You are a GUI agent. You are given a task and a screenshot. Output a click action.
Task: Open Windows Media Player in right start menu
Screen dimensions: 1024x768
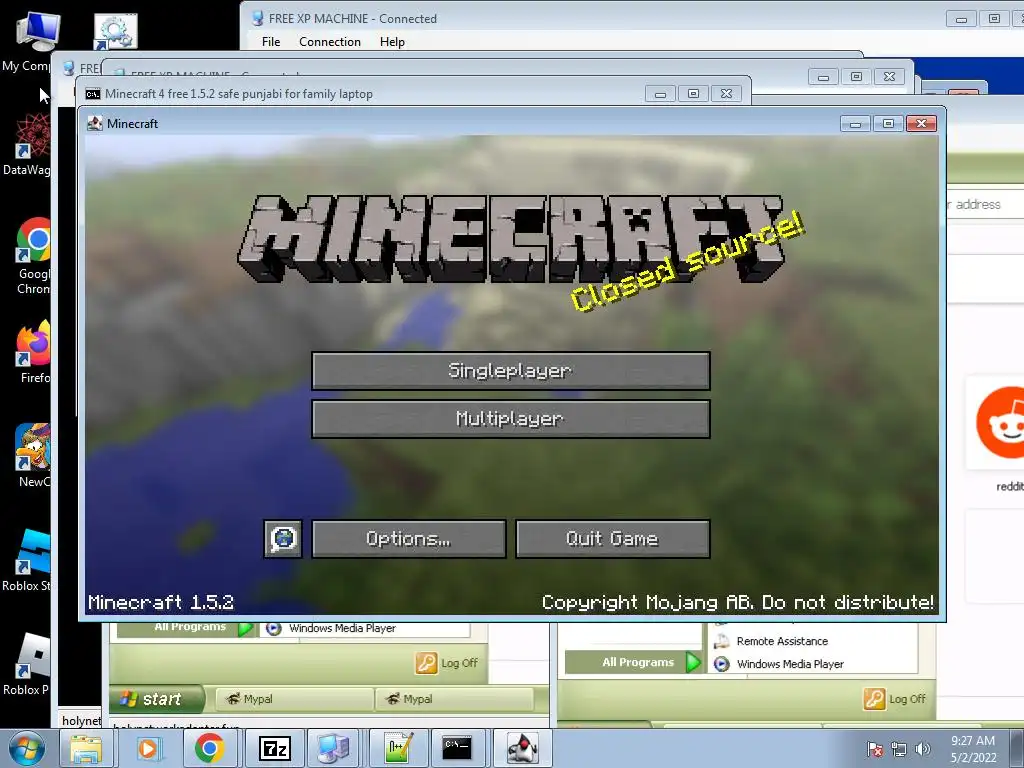click(x=779, y=664)
